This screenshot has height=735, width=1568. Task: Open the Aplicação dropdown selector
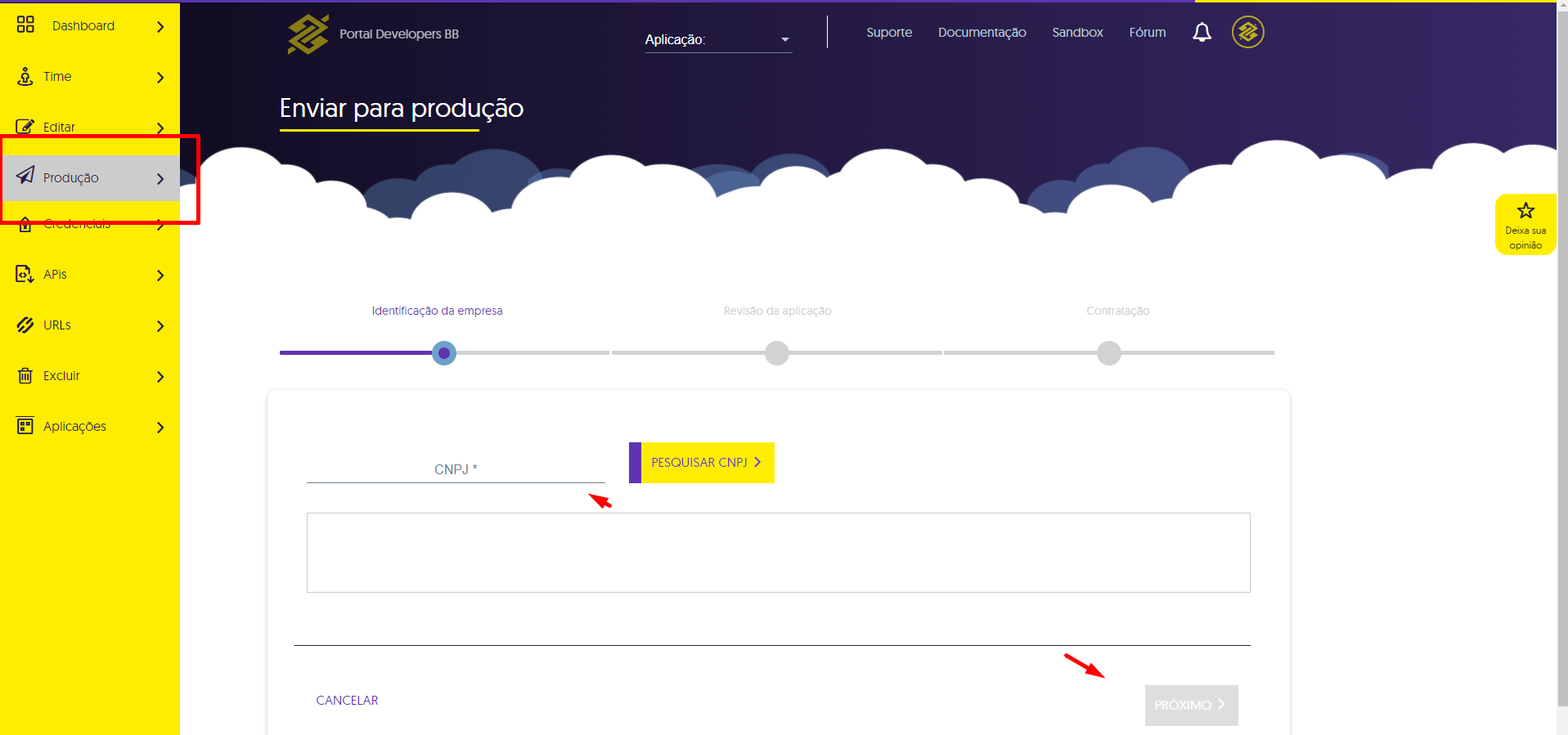718,39
